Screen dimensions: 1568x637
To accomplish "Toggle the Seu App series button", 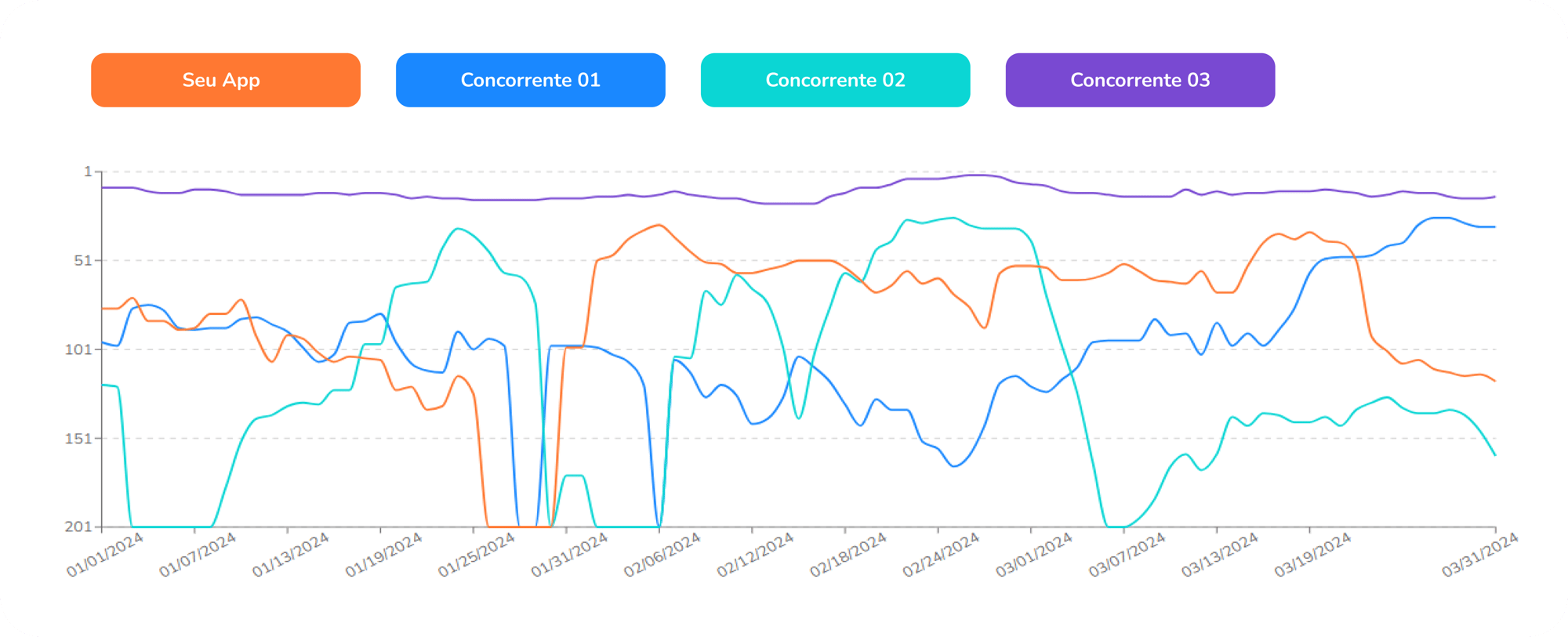I will click(226, 80).
